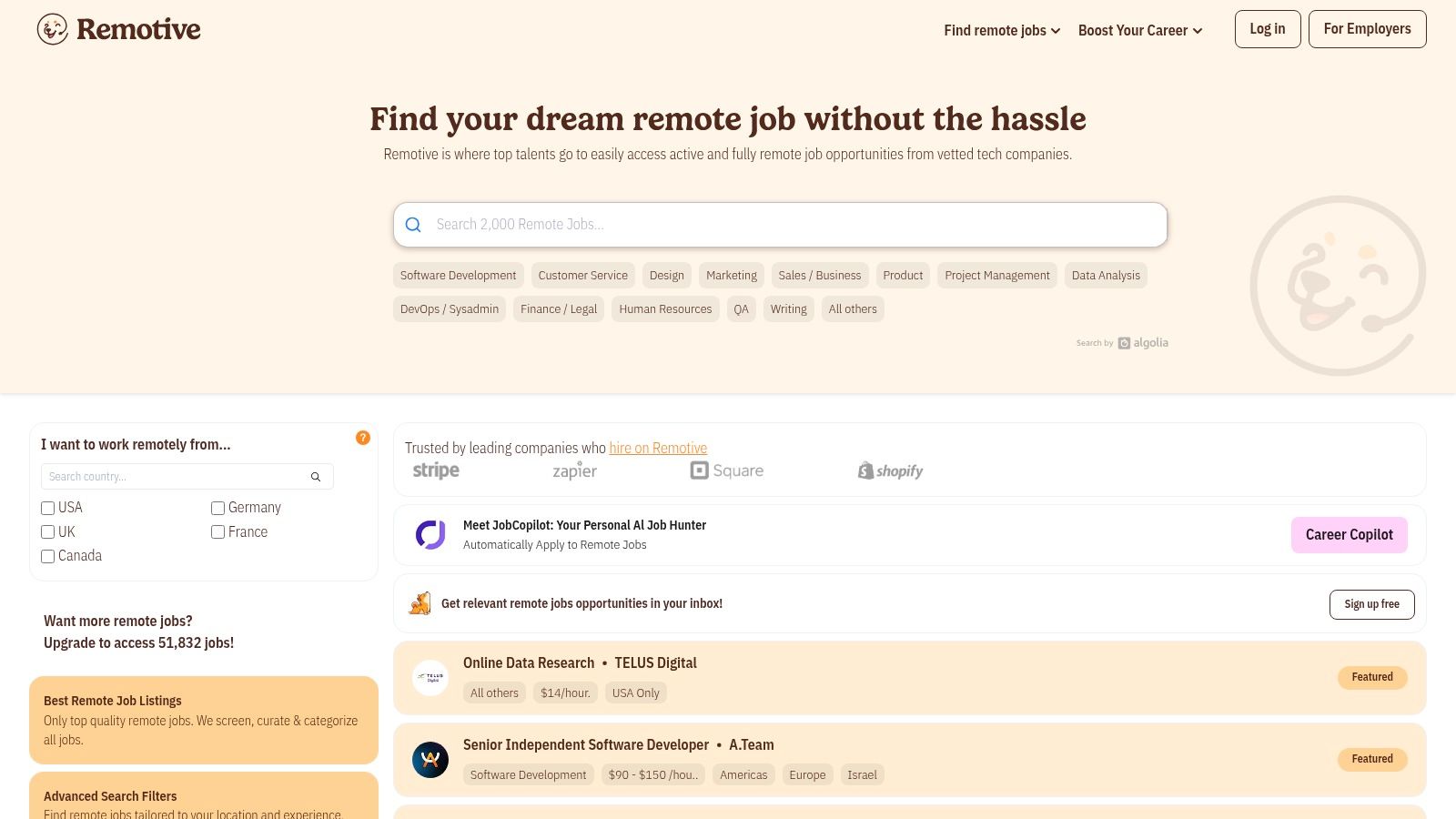Select the QA category tag

[x=742, y=309]
